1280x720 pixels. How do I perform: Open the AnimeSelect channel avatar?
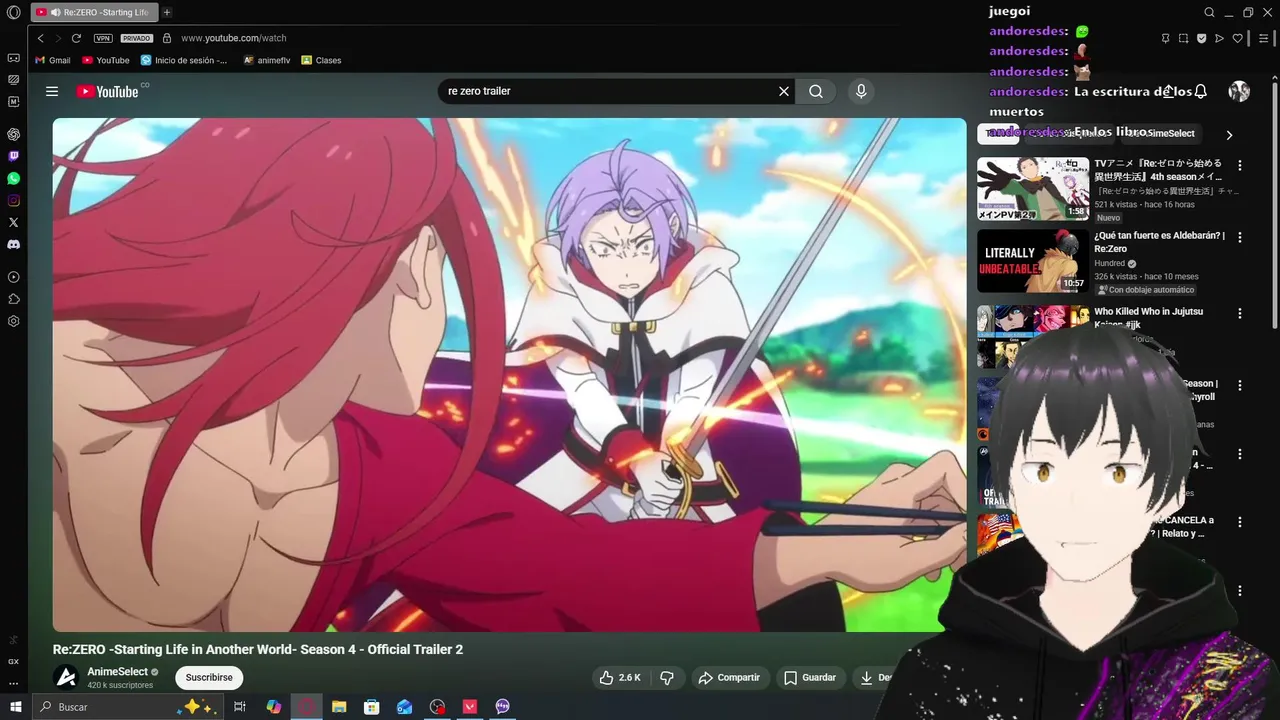coord(66,677)
